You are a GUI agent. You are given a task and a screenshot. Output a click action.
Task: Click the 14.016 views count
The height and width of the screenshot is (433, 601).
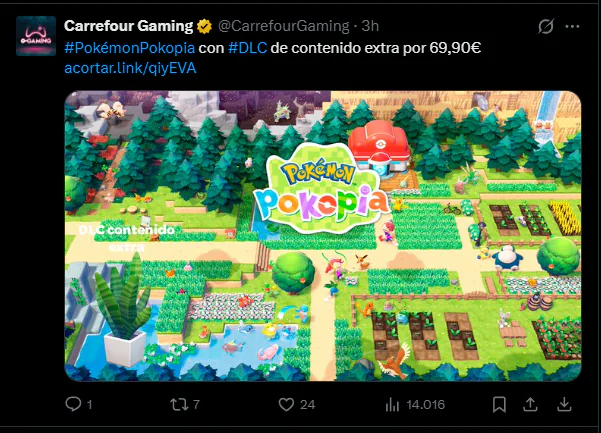(425, 405)
